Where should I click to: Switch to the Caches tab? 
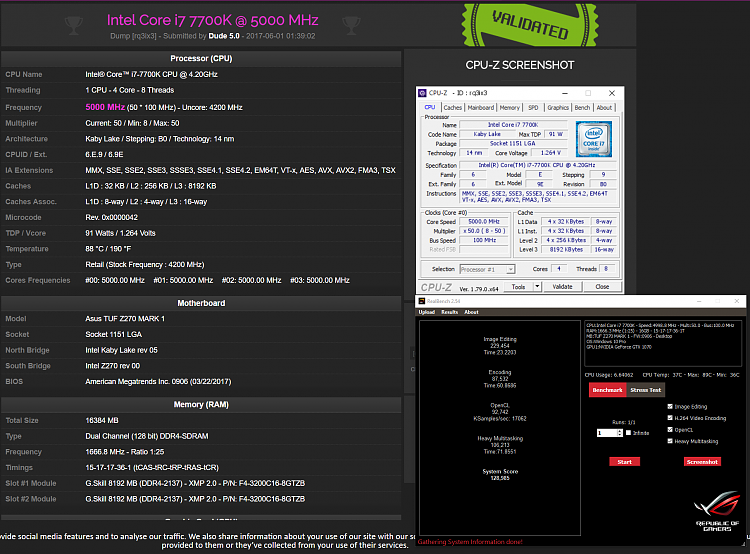coord(452,108)
